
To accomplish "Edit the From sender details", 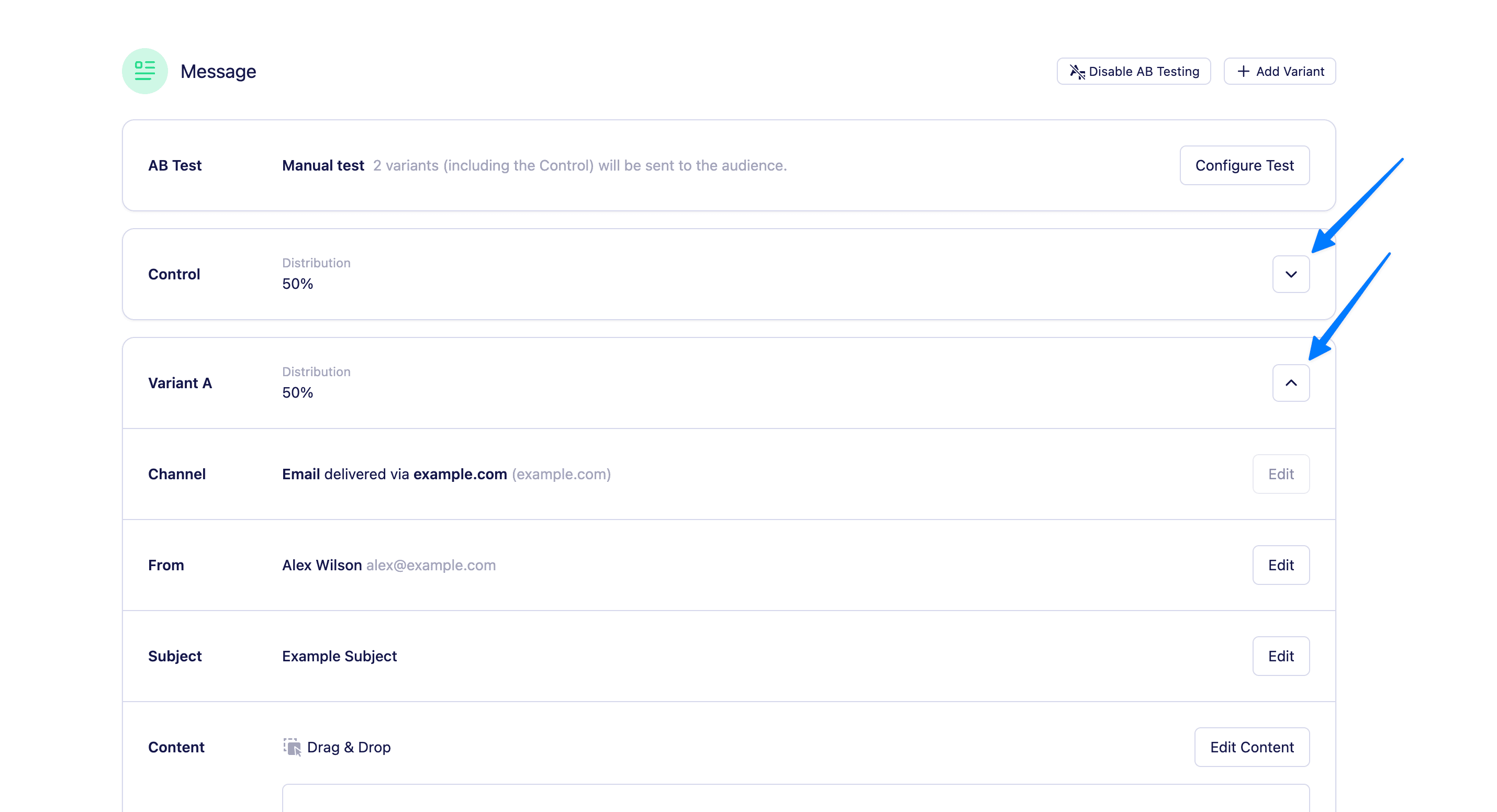I will tap(1280, 565).
